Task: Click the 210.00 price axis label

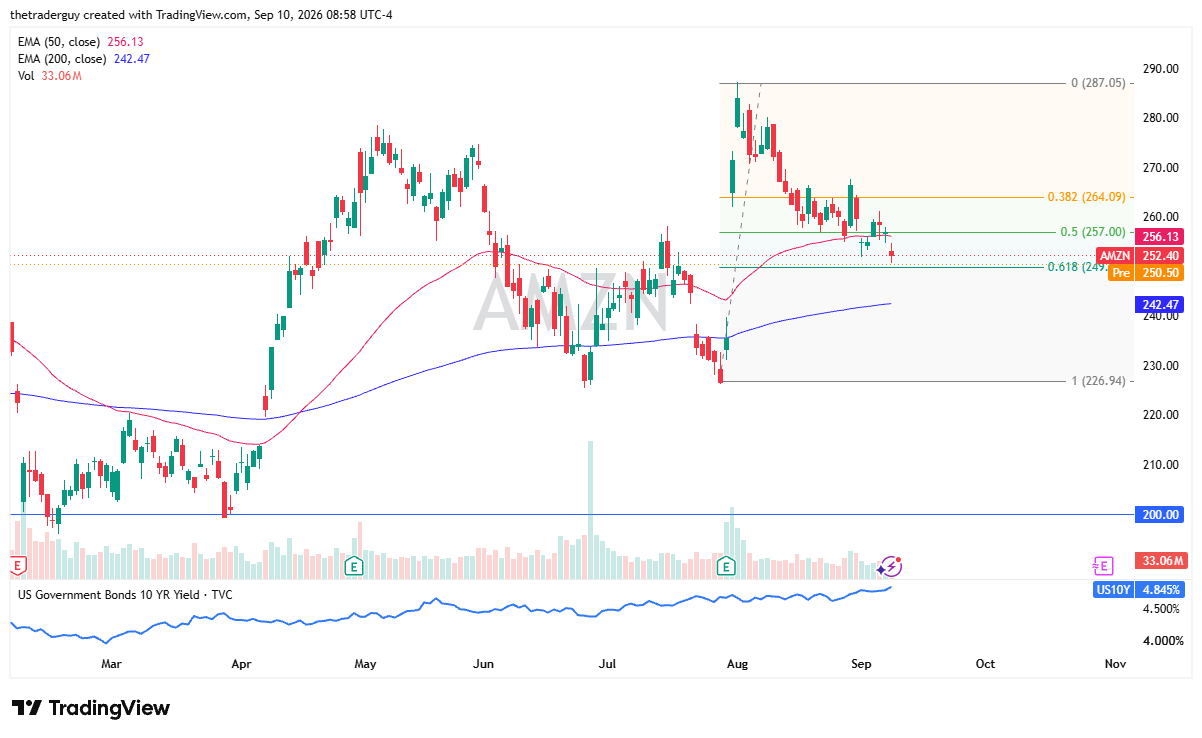Action: [1159, 465]
